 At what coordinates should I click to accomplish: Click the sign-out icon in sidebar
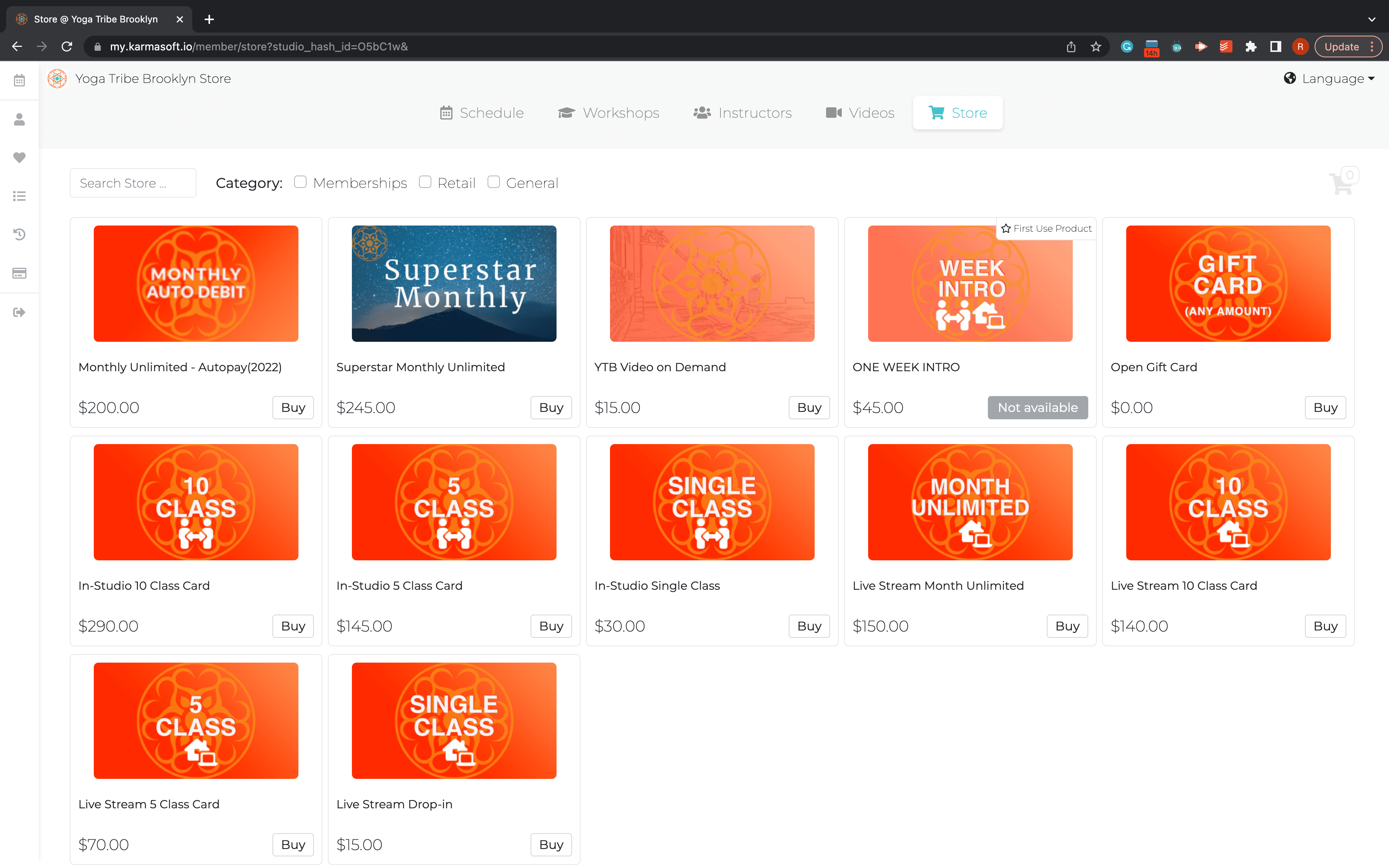[x=19, y=312]
